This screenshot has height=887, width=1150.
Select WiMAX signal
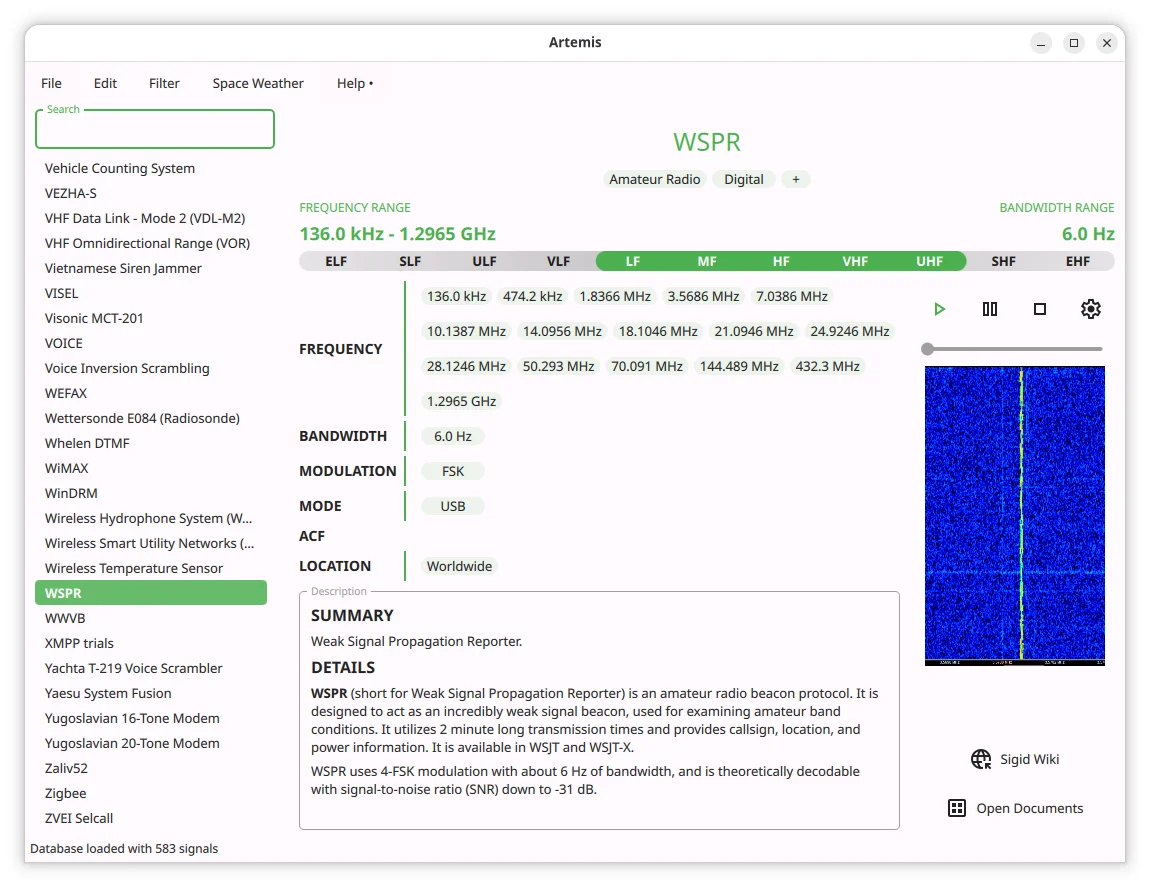click(x=151, y=467)
